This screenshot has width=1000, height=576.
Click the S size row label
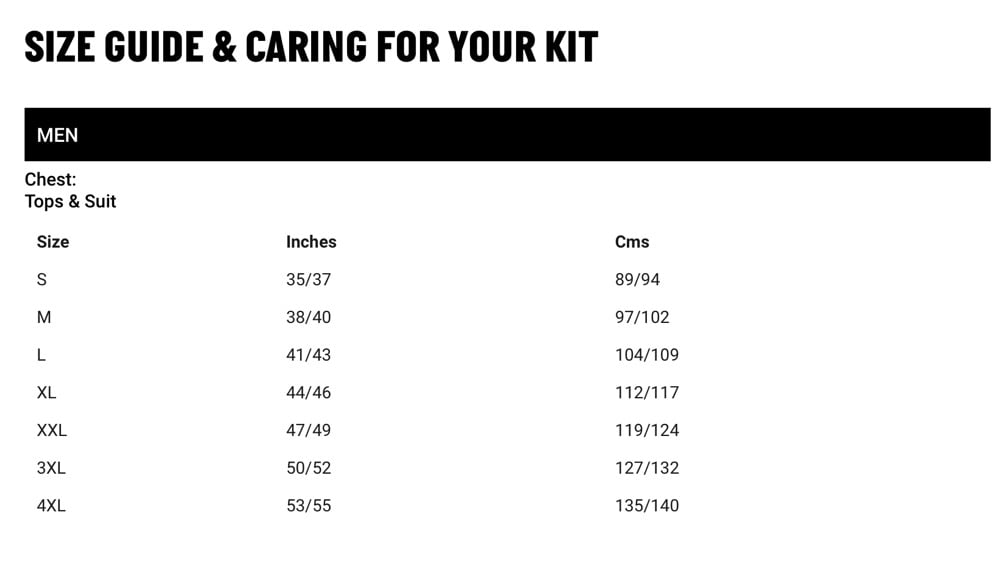42,280
